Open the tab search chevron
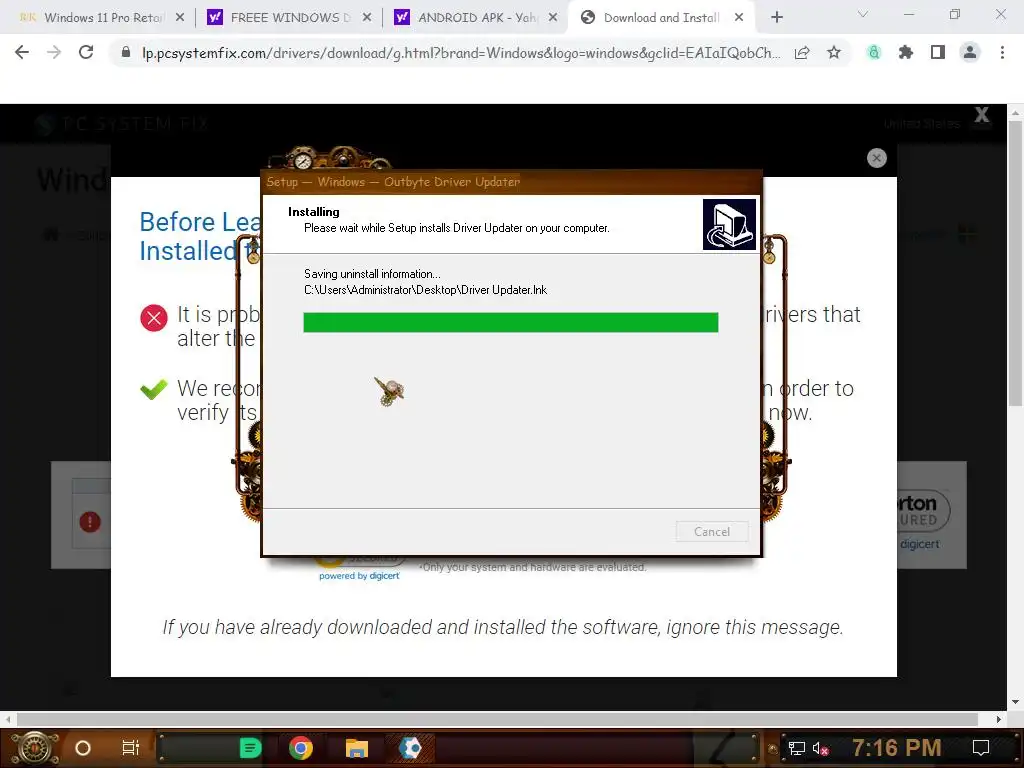Screen dimensions: 1024x768 [863, 14]
